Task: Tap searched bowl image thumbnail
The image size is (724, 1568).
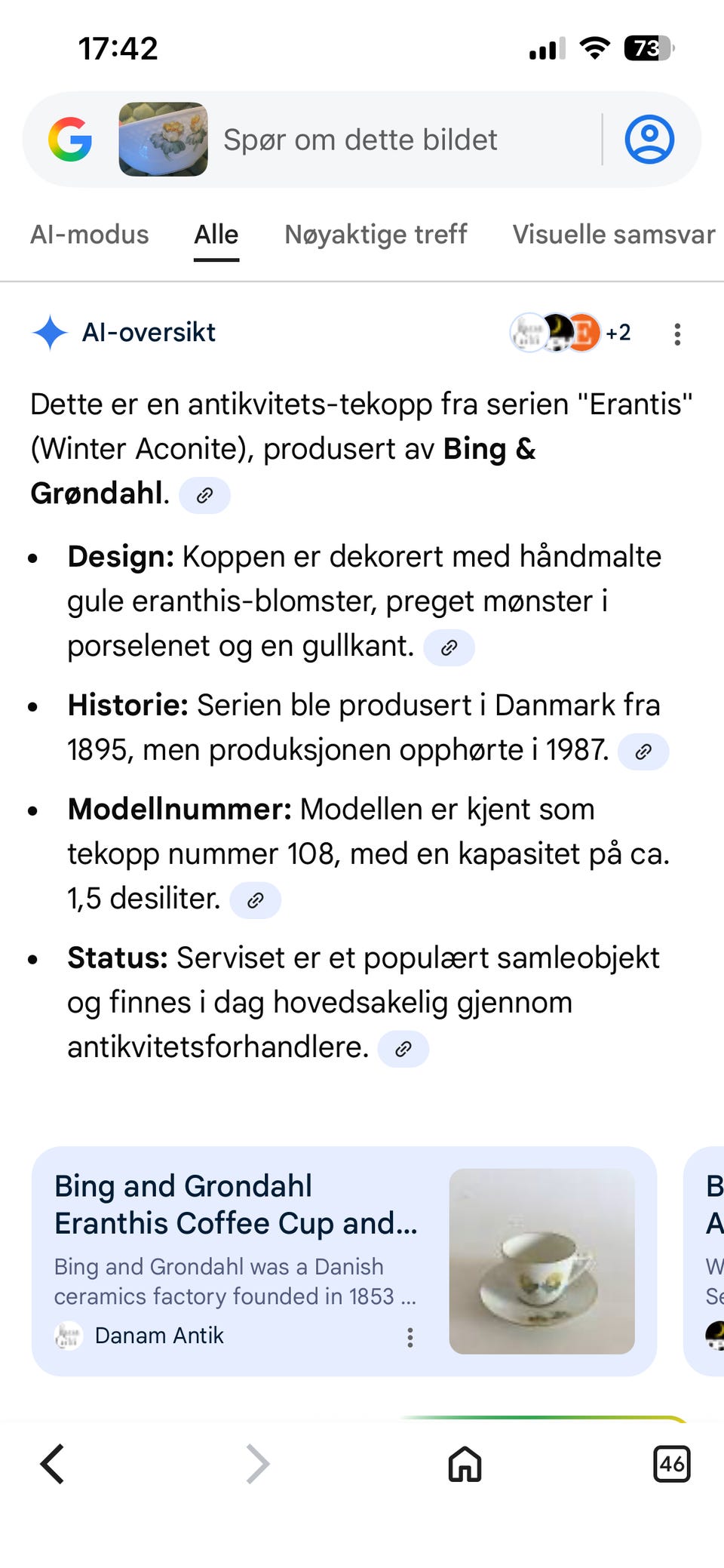Action: pyautogui.click(x=163, y=140)
